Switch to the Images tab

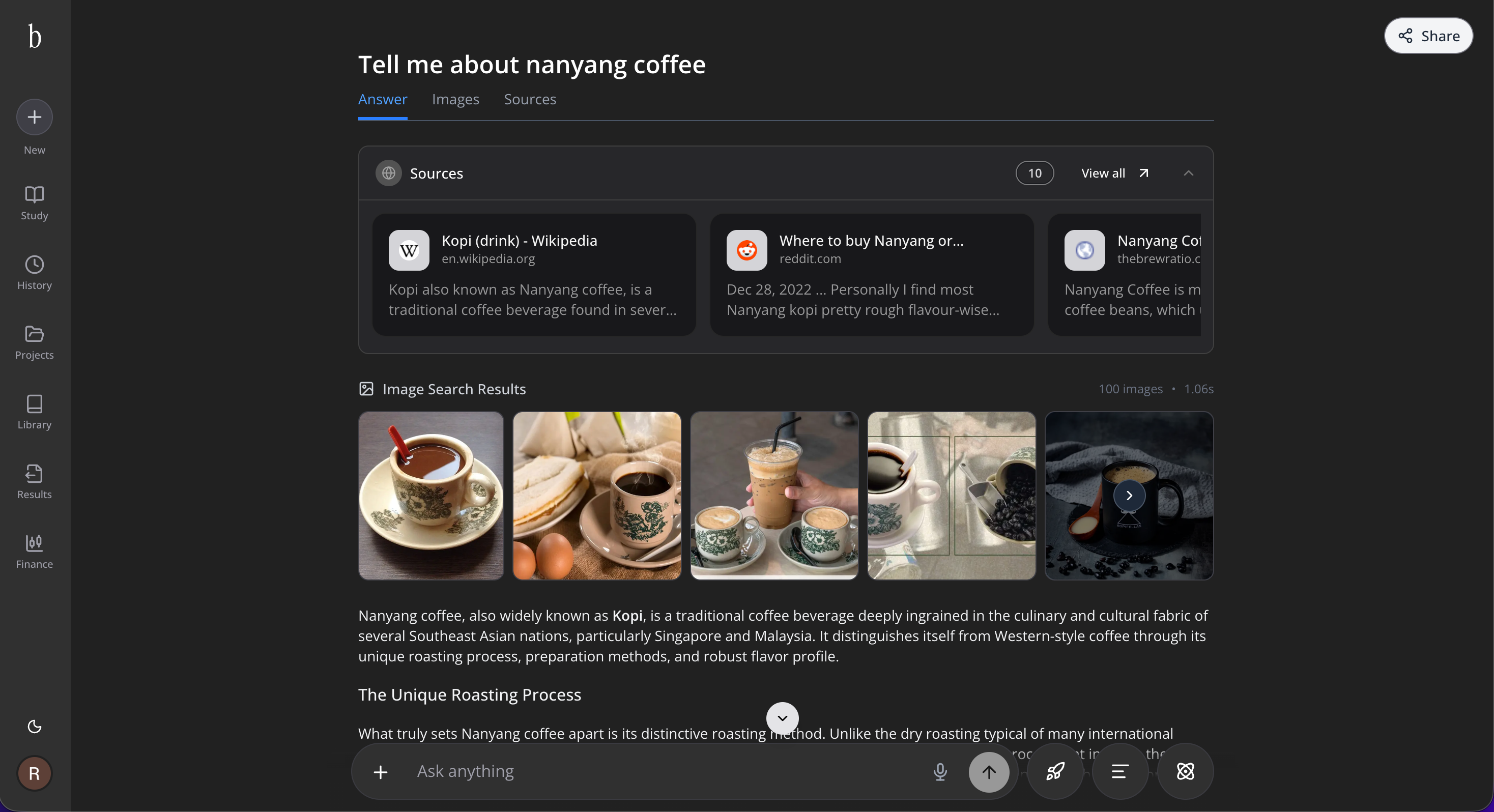[455, 99]
